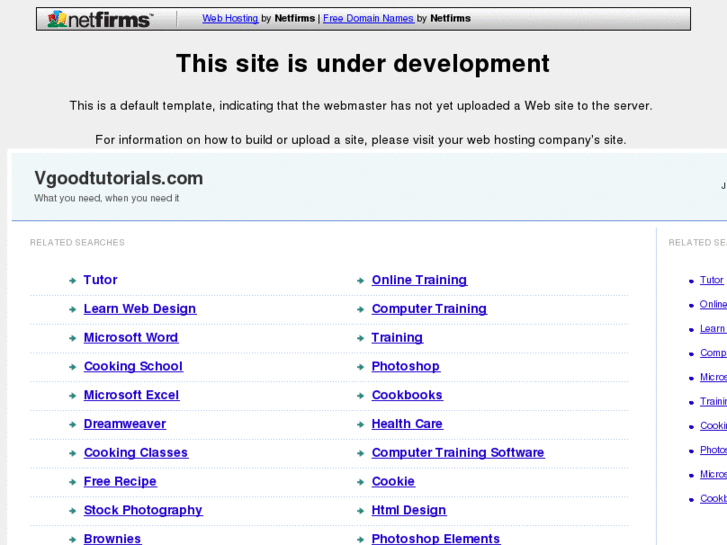The image size is (727, 545).
Task: Click the arrow icon beside Learn Web Design
Action: pos(72,309)
